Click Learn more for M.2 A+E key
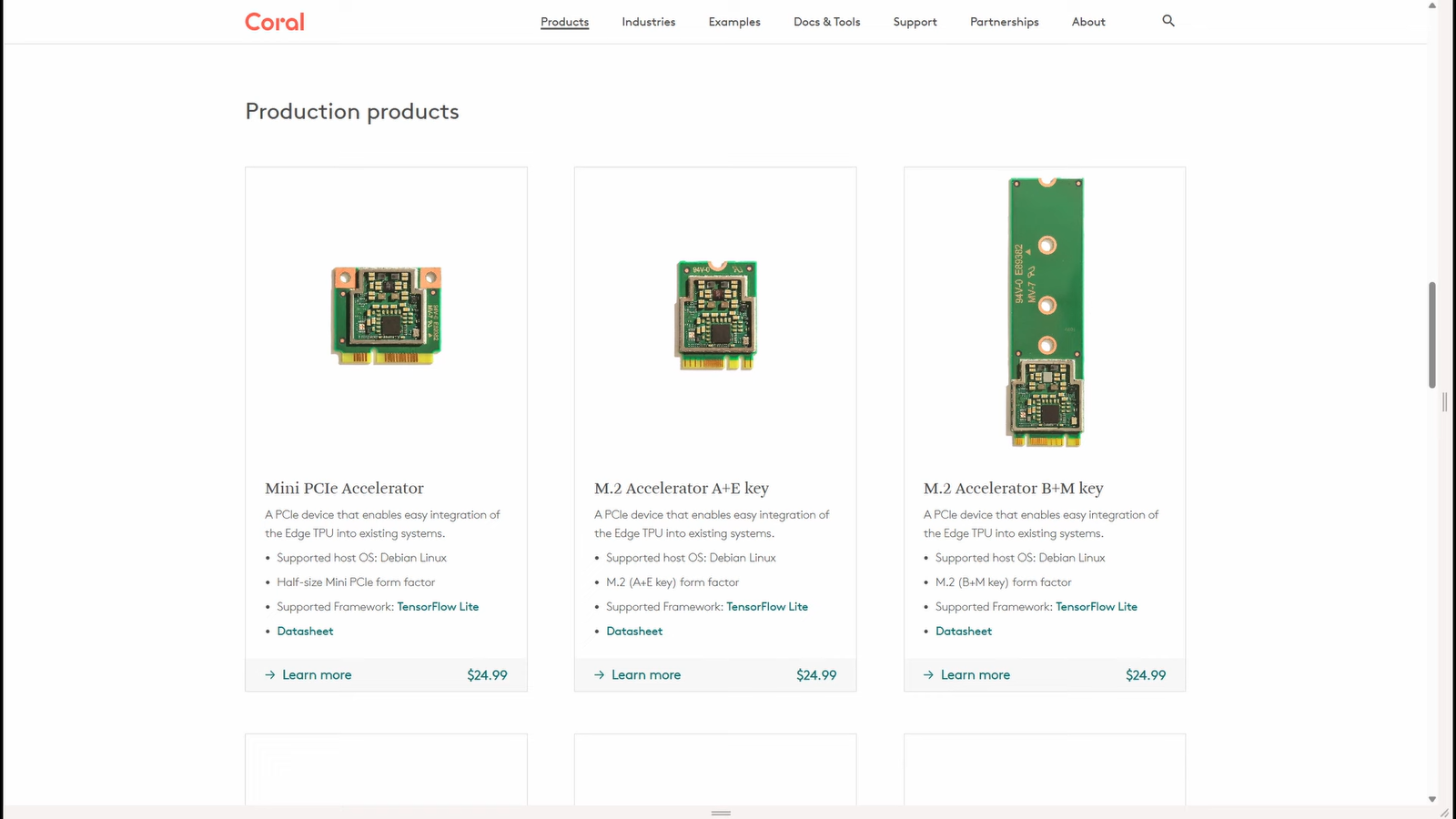 pos(645,675)
